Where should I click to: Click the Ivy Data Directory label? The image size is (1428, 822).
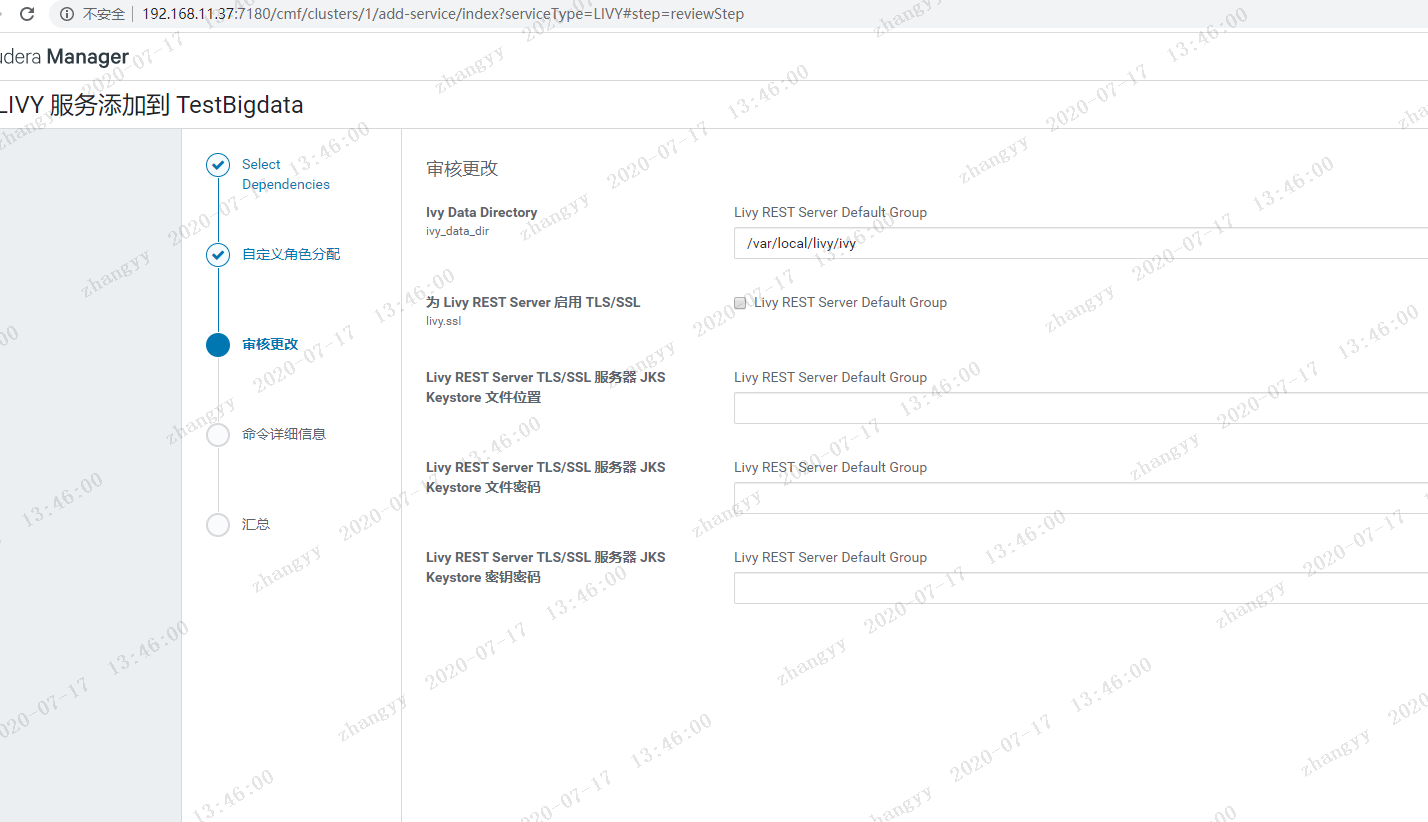point(482,212)
